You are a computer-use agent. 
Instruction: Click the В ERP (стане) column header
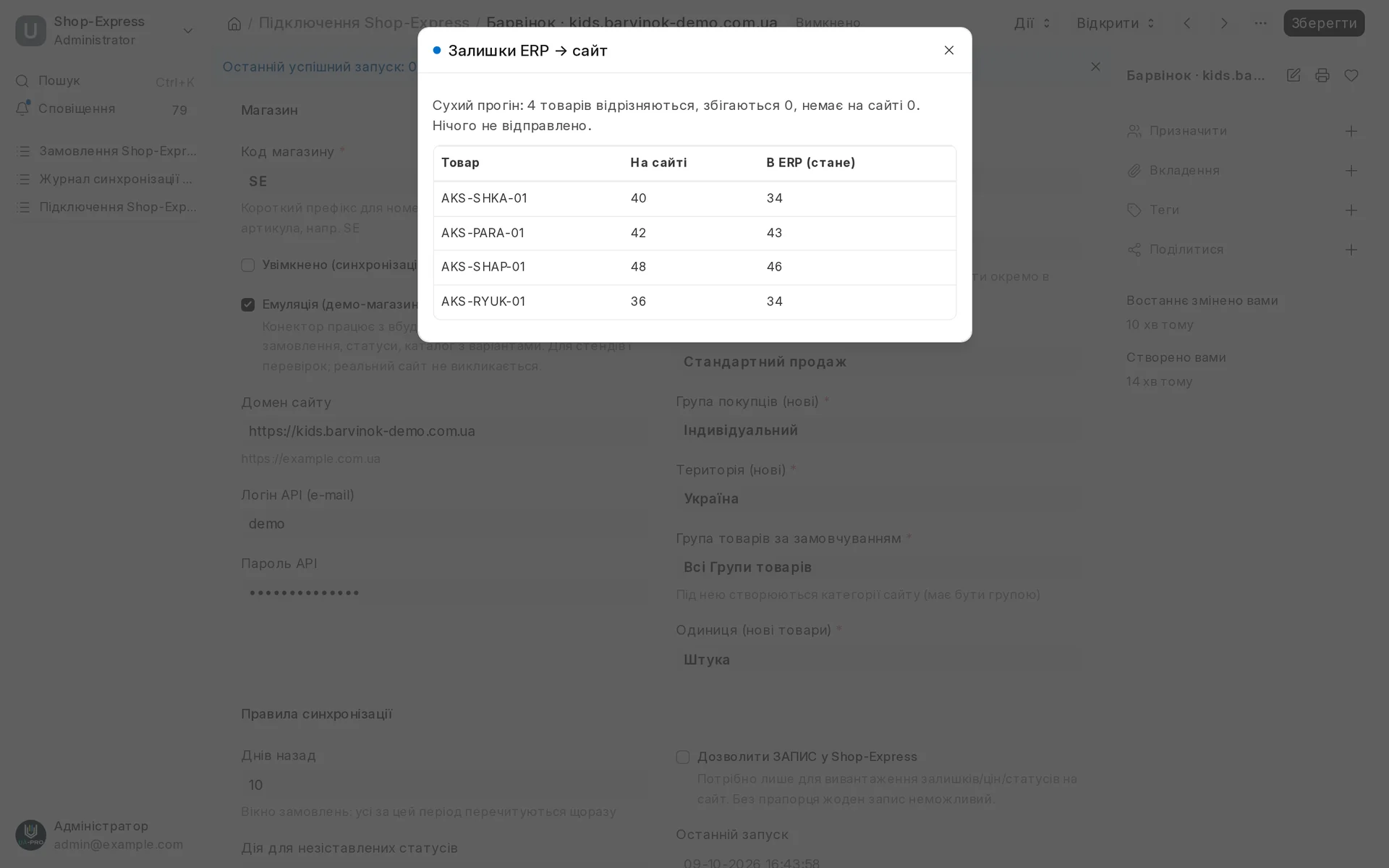click(x=811, y=163)
